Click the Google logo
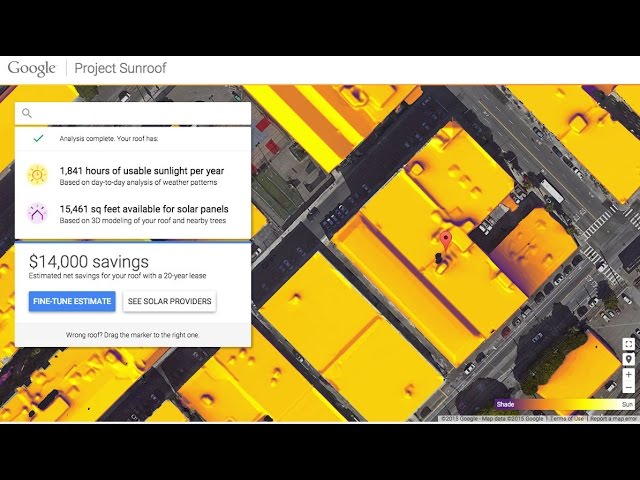Image resolution: width=640 pixels, height=480 pixels. [31, 69]
